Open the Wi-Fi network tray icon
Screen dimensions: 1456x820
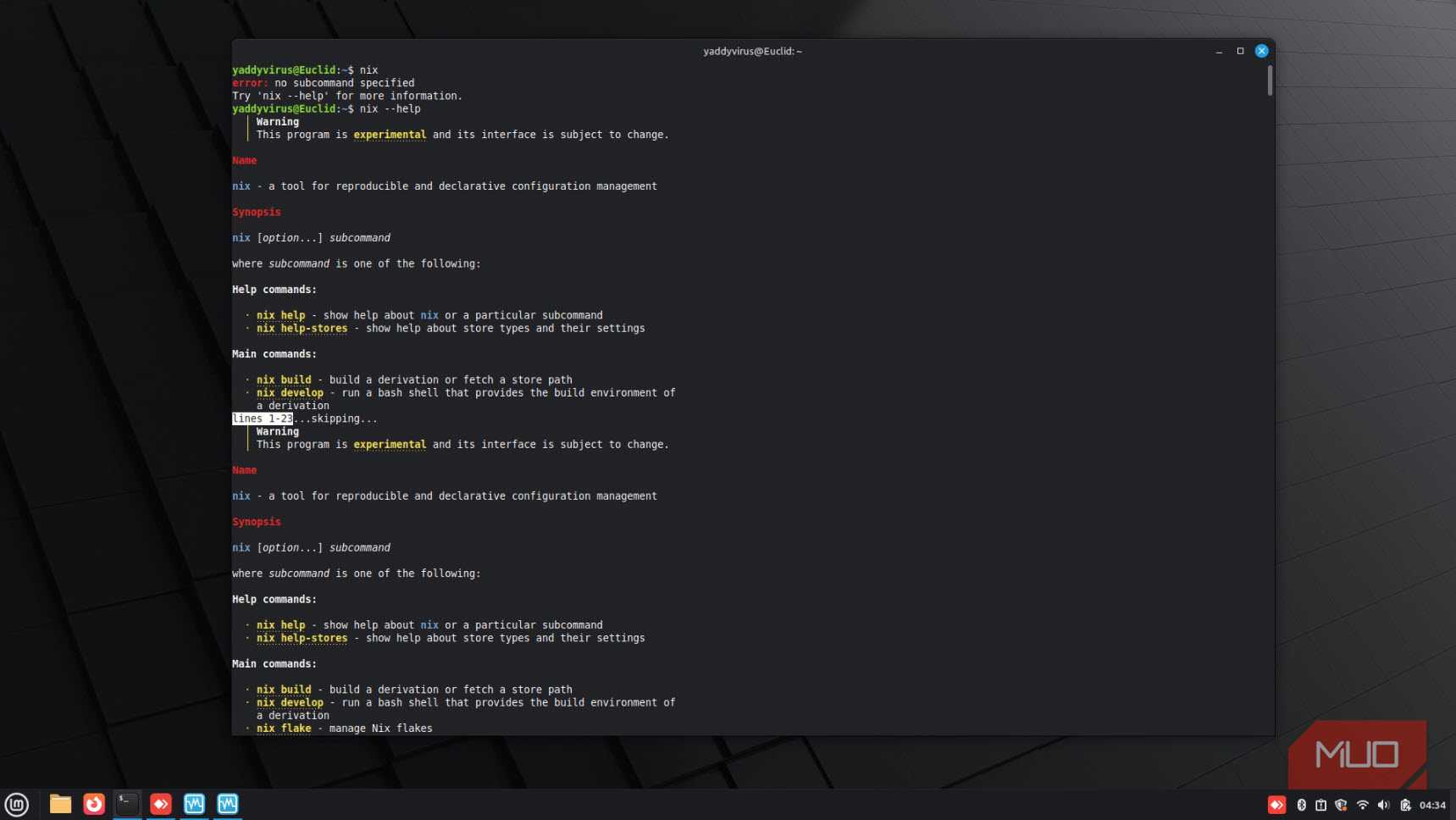(1362, 805)
